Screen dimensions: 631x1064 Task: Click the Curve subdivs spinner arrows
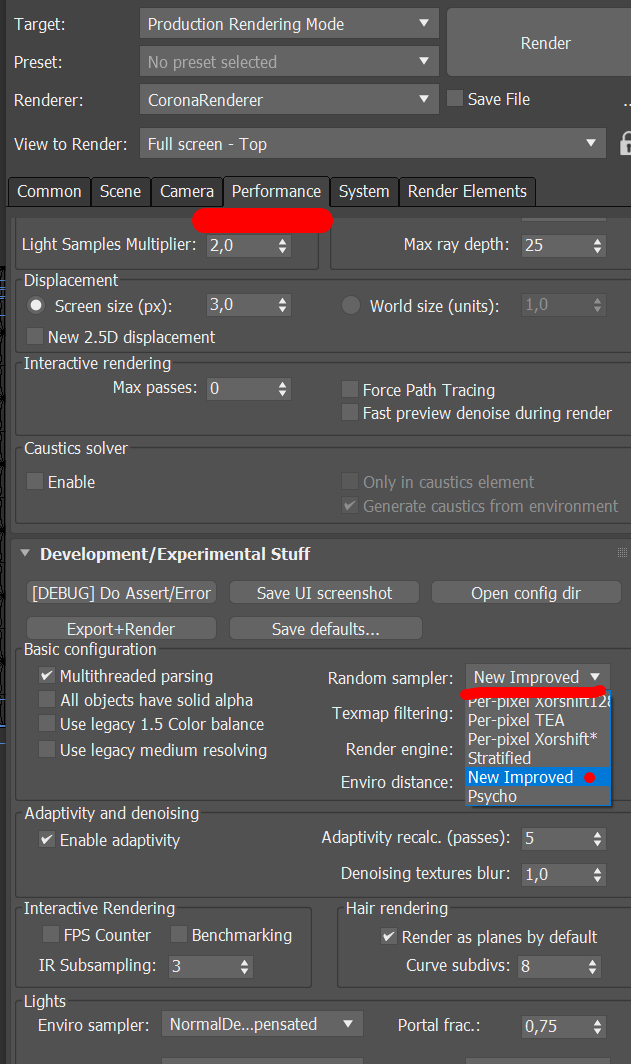pos(593,966)
